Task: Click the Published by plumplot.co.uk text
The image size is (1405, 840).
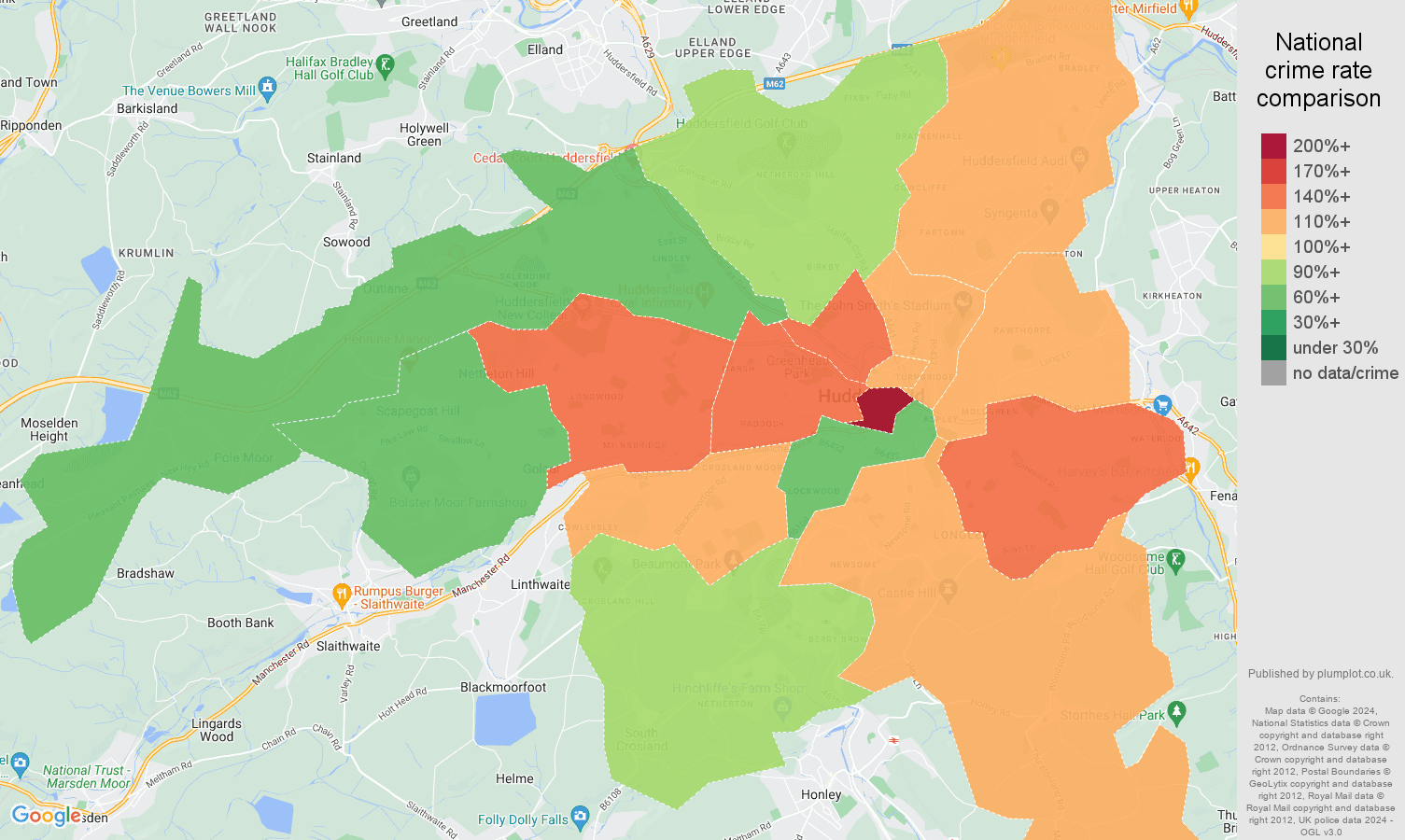Action: coord(1320,674)
